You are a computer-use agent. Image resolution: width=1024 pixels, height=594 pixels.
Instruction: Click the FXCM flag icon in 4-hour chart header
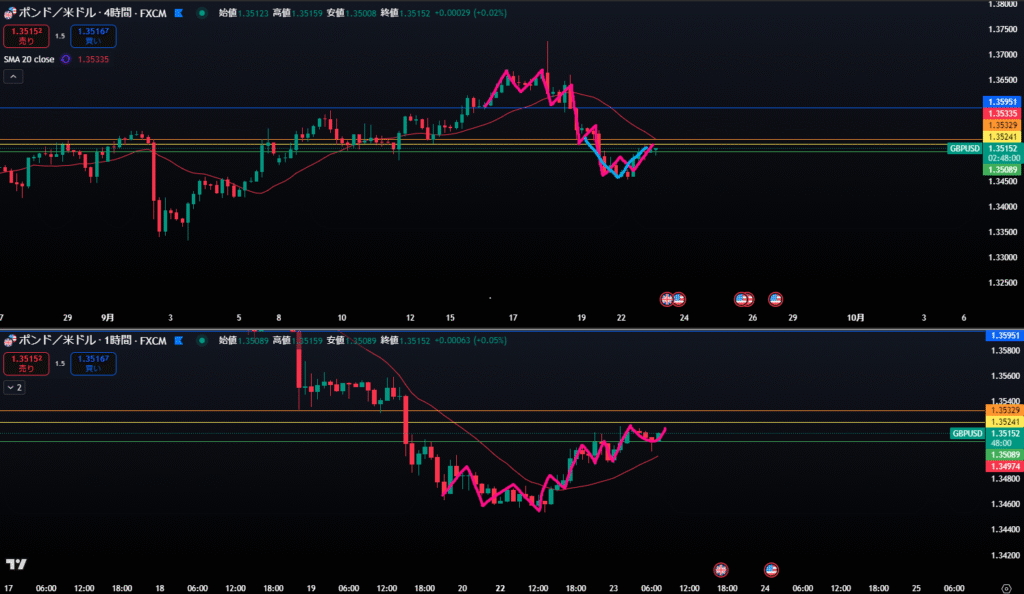pyautogui.click(x=179, y=14)
